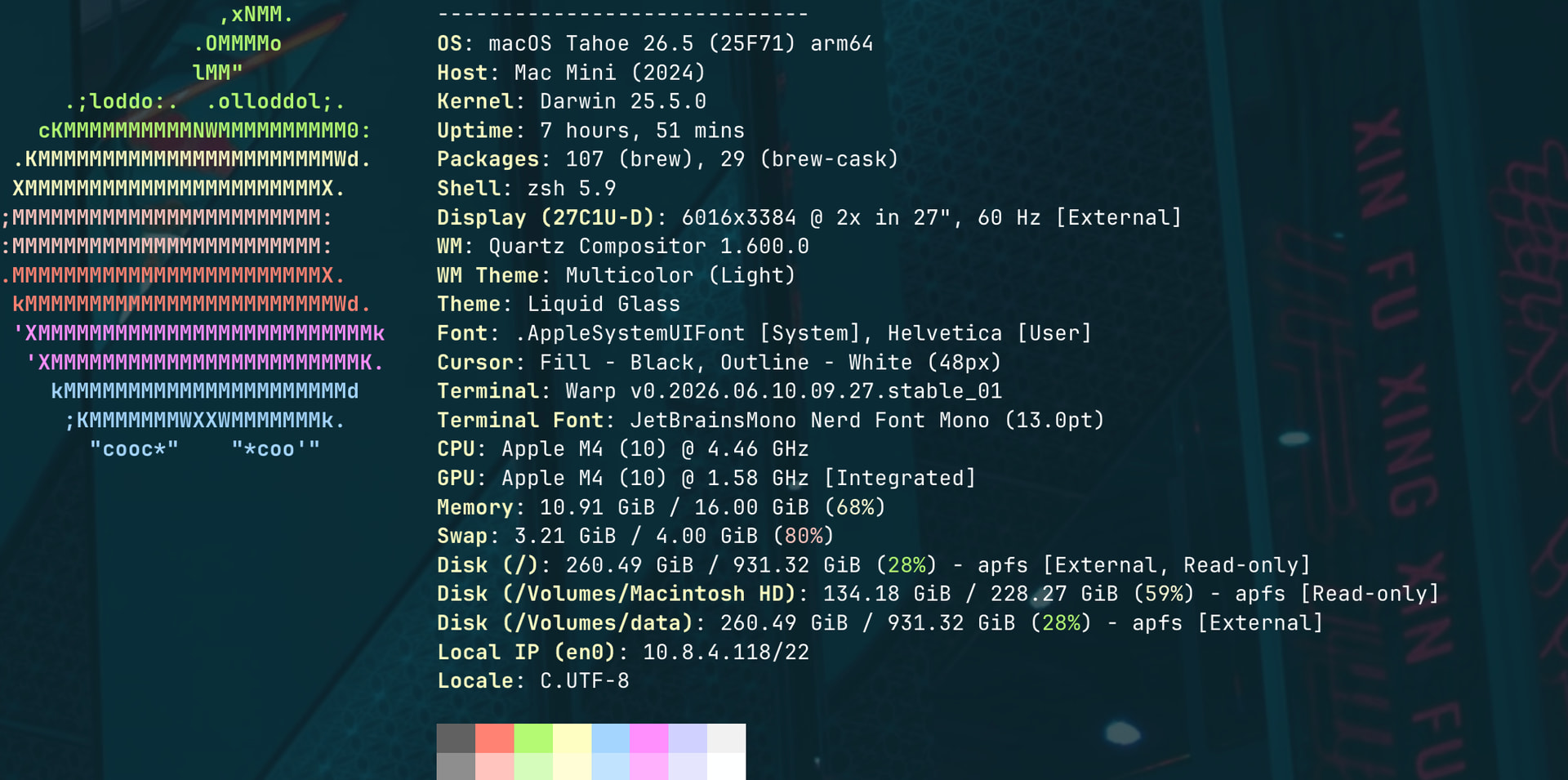Select the magenta pink color block

point(649,738)
